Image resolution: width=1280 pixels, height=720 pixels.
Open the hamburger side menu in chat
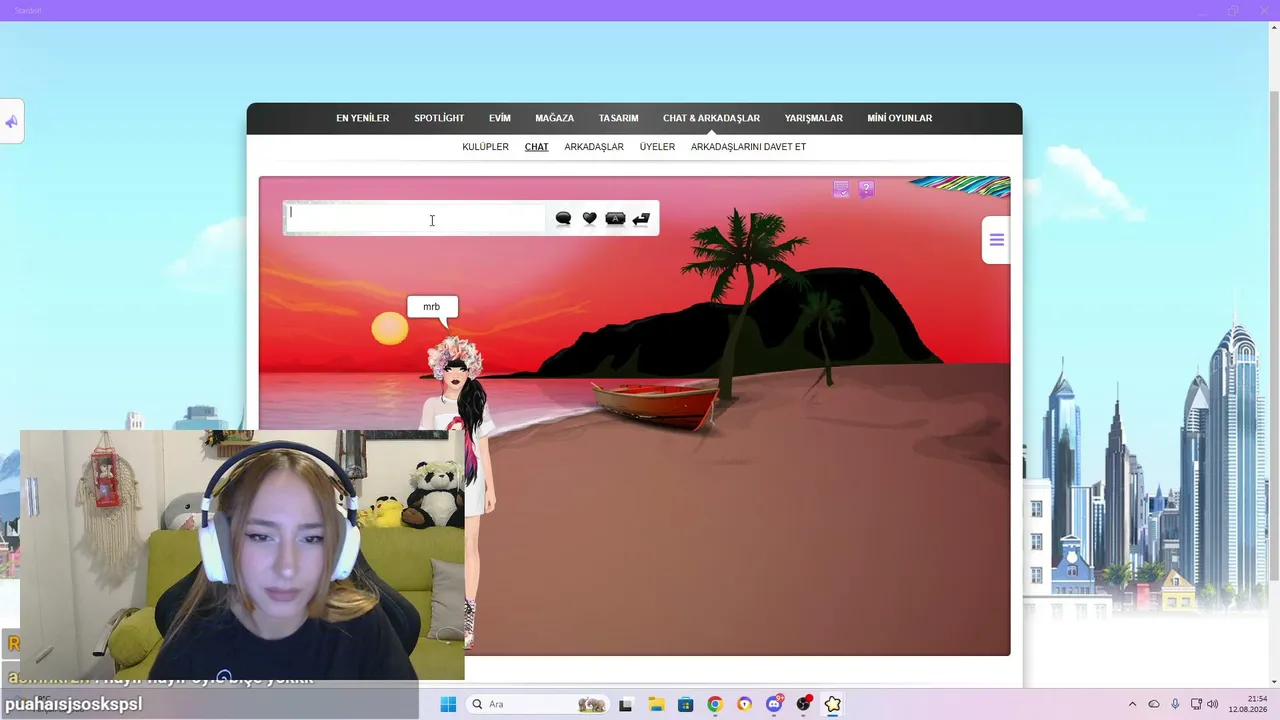coord(996,240)
